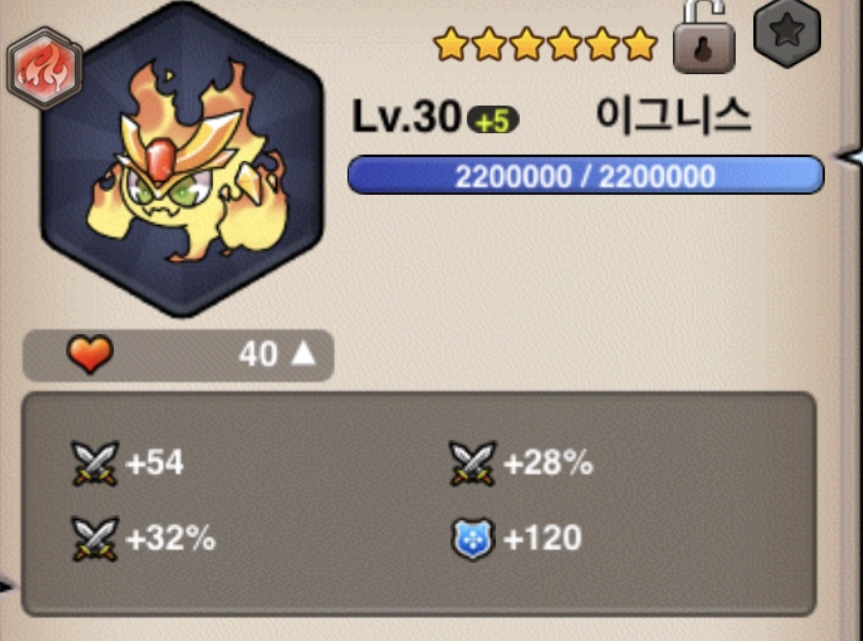Click the blue shield icon beside +120
This screenshot has width=863, height=641.
pyautogui.click(x=473, y=539)
